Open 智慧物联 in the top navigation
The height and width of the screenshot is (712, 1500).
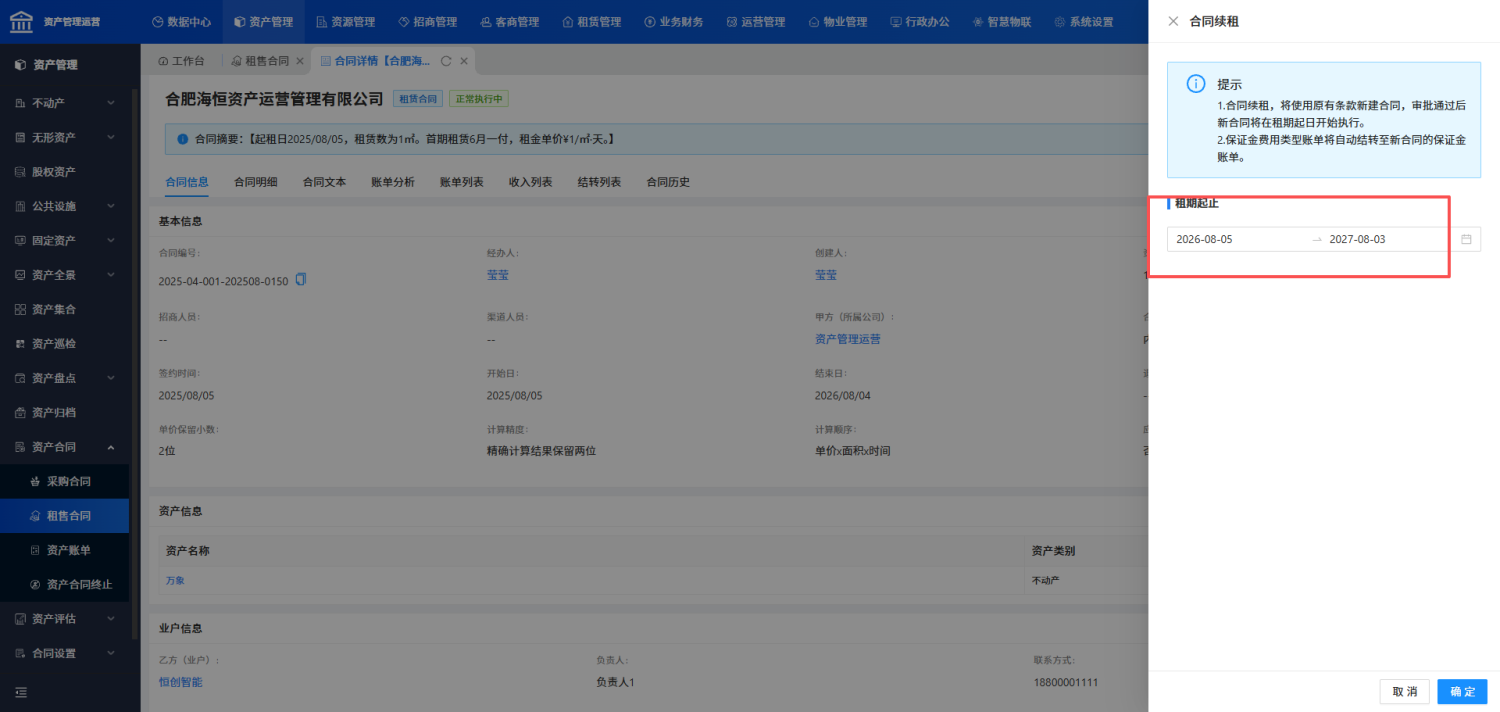[1002, 22]
